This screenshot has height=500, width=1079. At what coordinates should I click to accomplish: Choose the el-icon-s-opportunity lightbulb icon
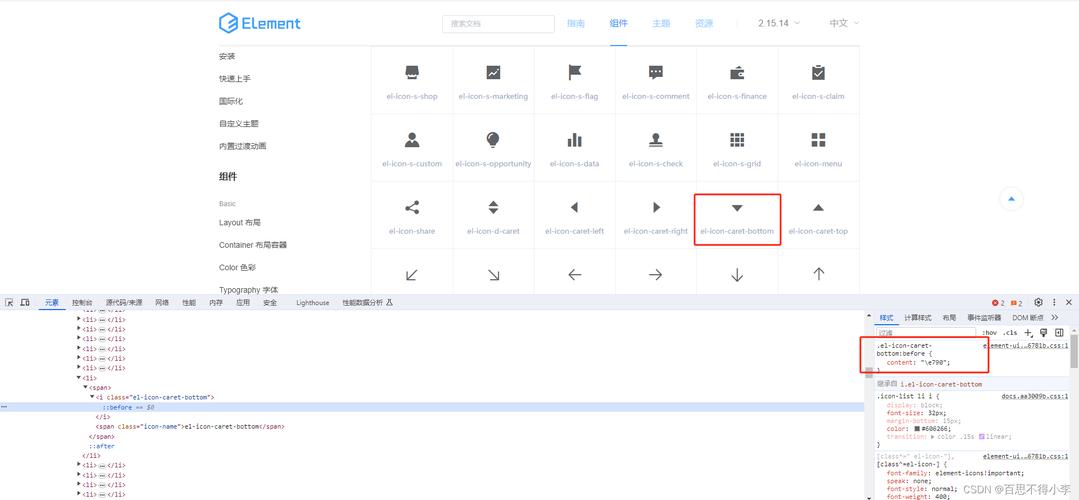(493, 140)
